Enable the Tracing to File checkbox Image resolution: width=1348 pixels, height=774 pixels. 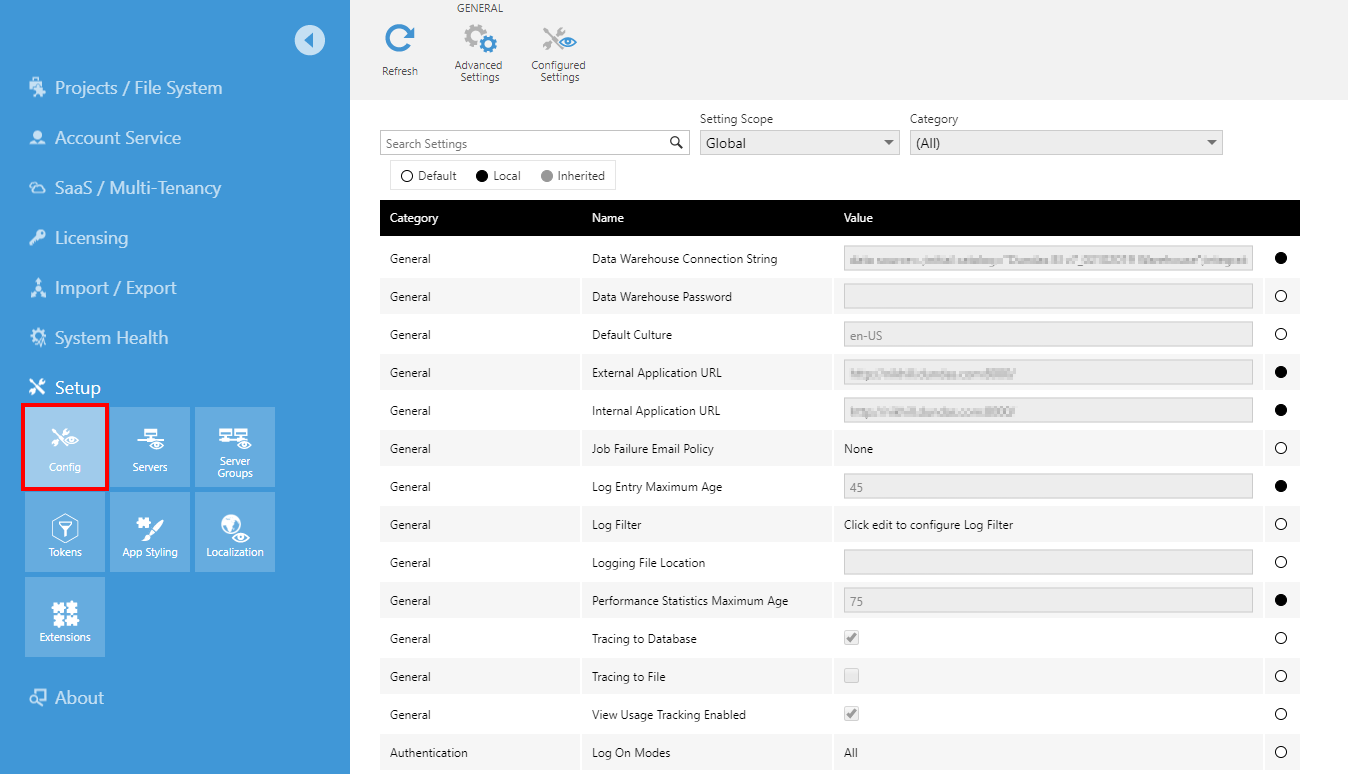tap(852, 676)
